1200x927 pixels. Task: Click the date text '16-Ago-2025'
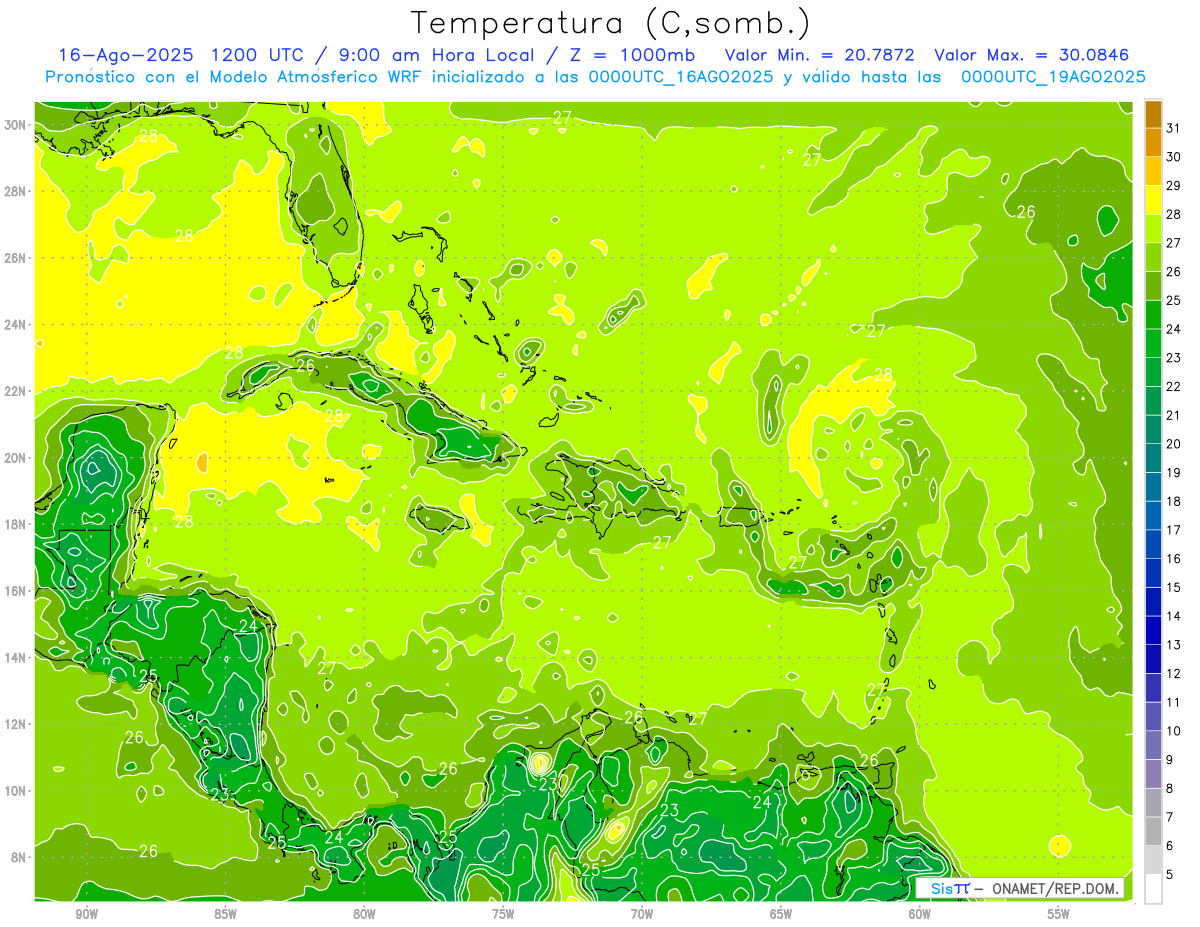(126, 55)
